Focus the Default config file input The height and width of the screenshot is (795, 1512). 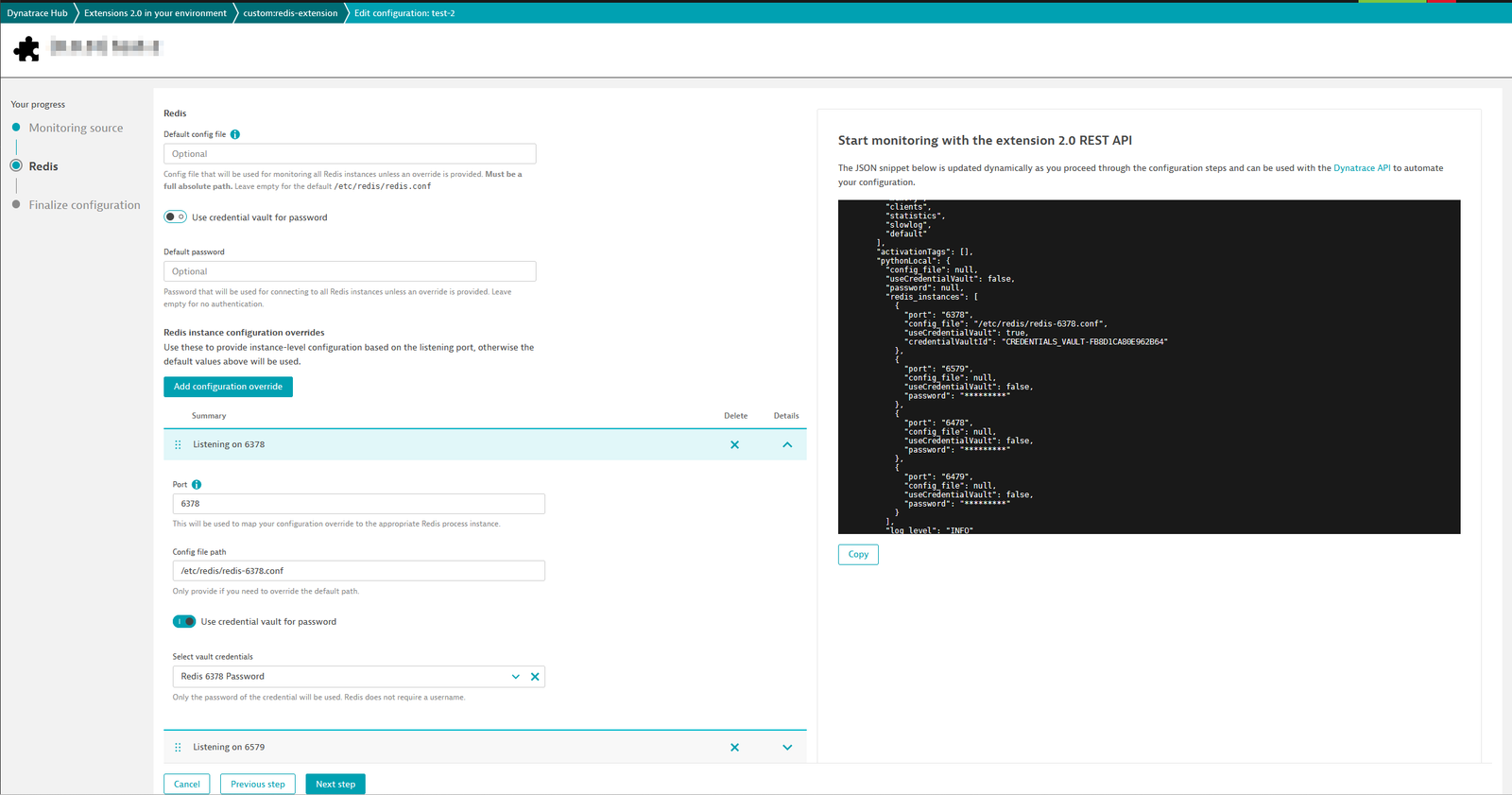click(x=350, y=154)
